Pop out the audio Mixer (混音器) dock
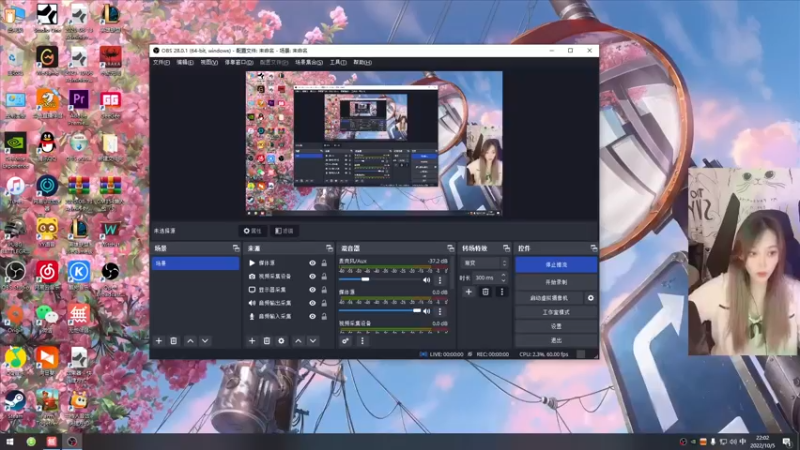This screenshot has width=800, height=450. [451, 248]
